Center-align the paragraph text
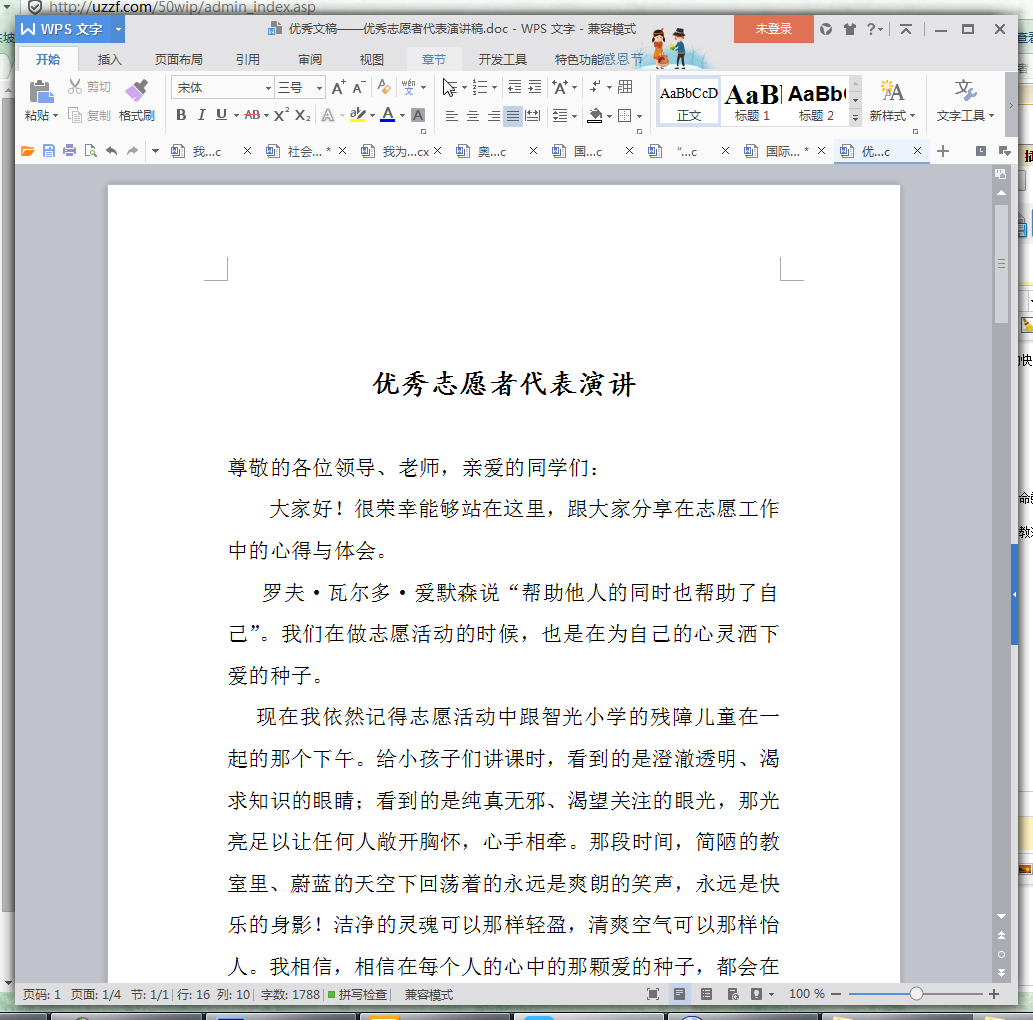The height and width of the screenshot is (1020, 1033). coord(472,116)
